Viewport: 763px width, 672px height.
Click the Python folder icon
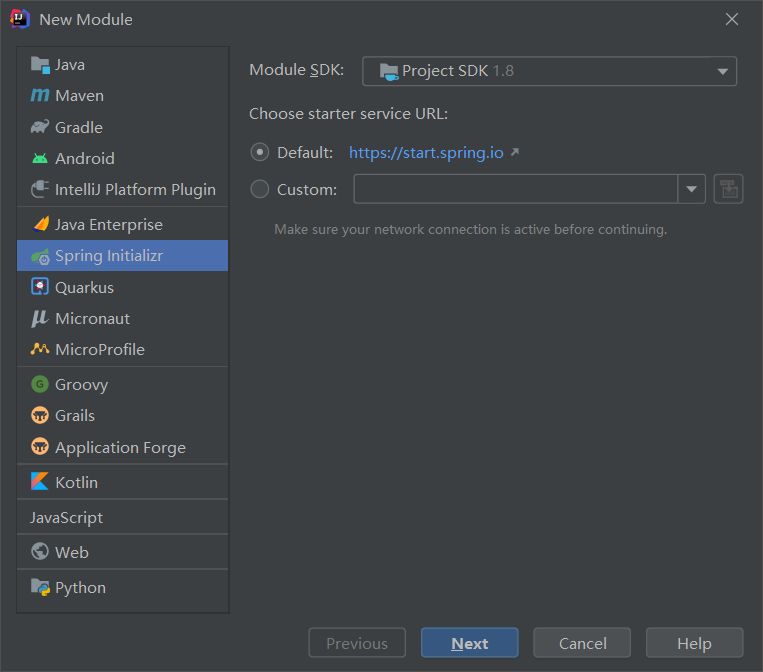(40, 587)
